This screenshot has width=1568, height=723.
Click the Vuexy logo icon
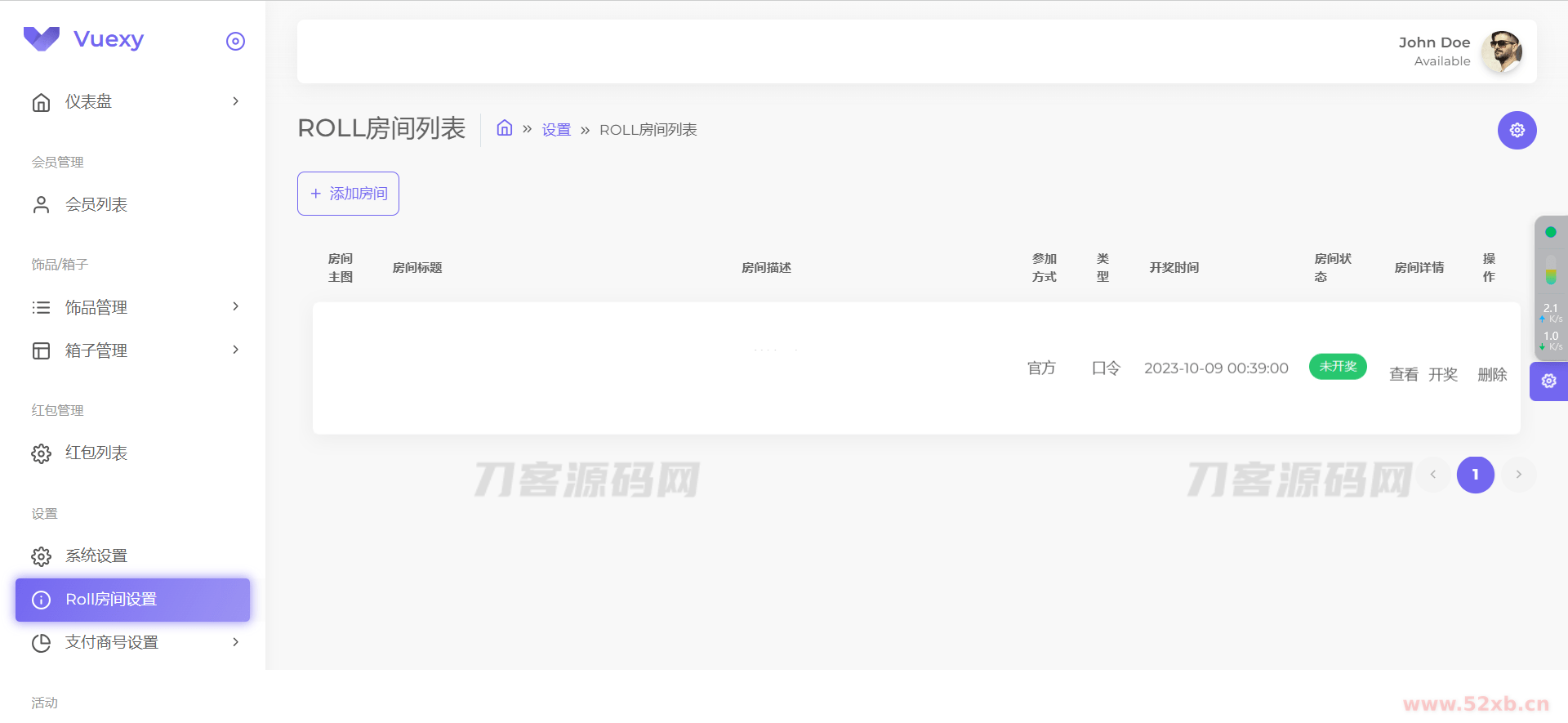pyautogui.click(x=42, y=38)
